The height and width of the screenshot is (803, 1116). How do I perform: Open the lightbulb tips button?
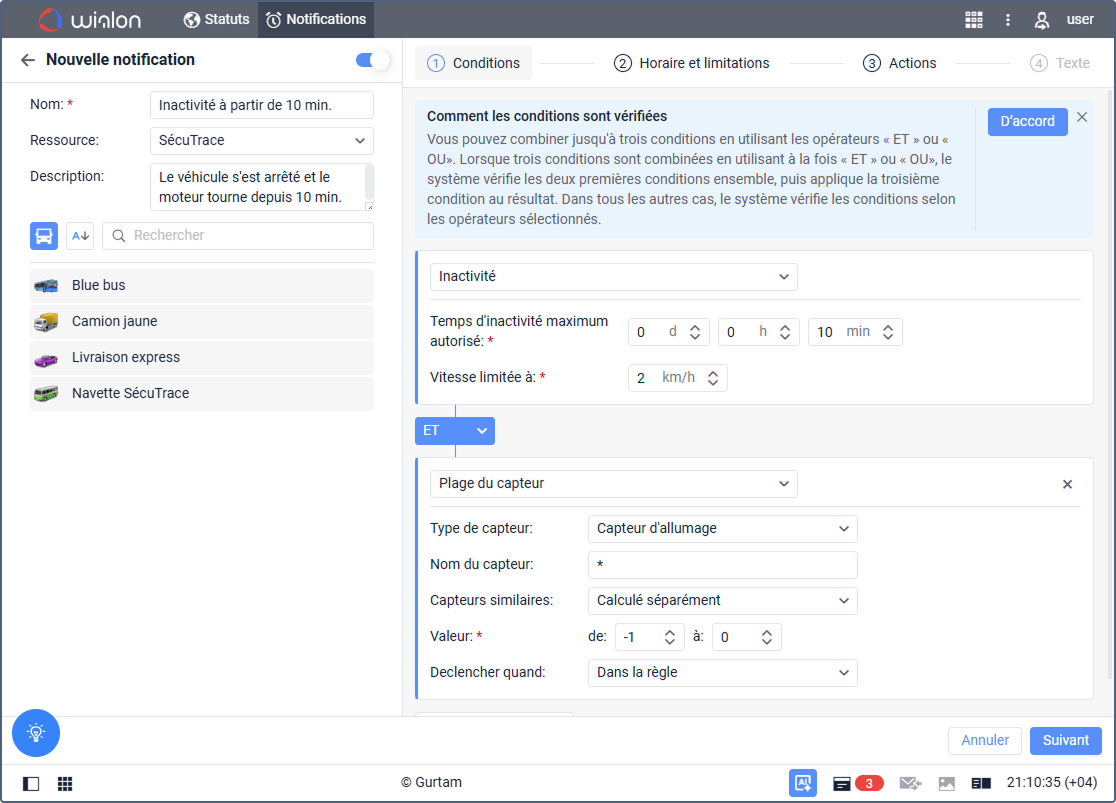[x=36, y=732]
